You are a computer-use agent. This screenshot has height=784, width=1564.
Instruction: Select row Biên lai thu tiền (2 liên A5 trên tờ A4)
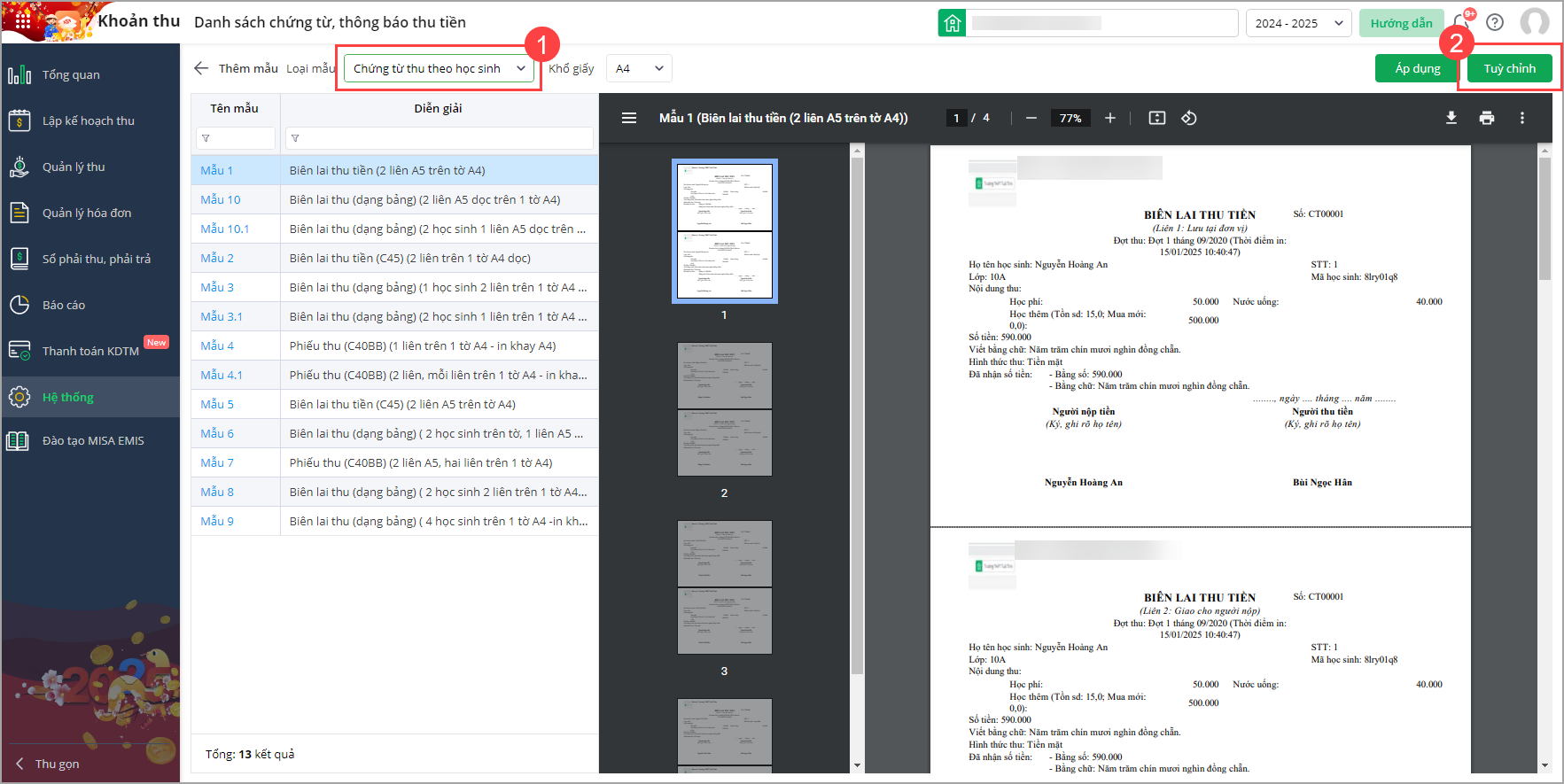pyautogui.click(x=394, y=170)
